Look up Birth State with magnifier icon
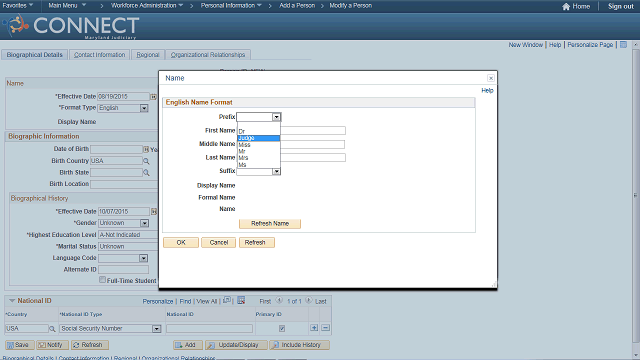 point(146,173)
